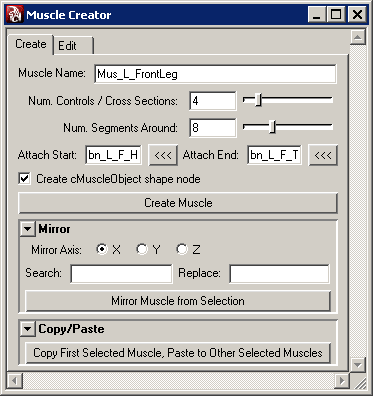This screenshot has width=373, height=396.
Task: Click the Copy/Paste section heading text
Action: click(71, 329)
